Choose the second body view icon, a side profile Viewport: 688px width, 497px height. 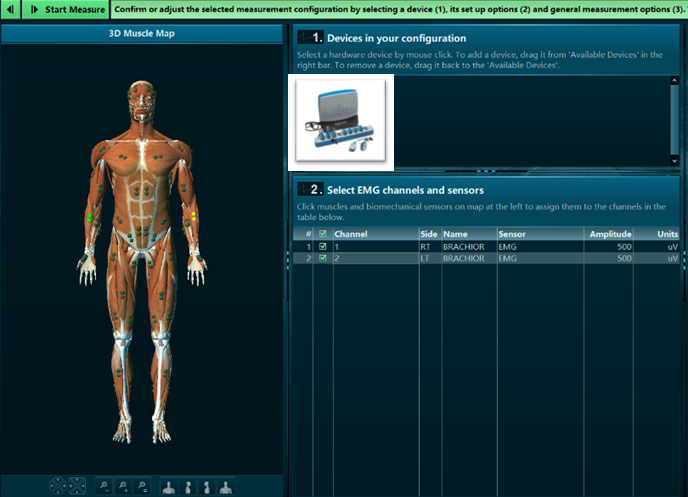(188, 486)
